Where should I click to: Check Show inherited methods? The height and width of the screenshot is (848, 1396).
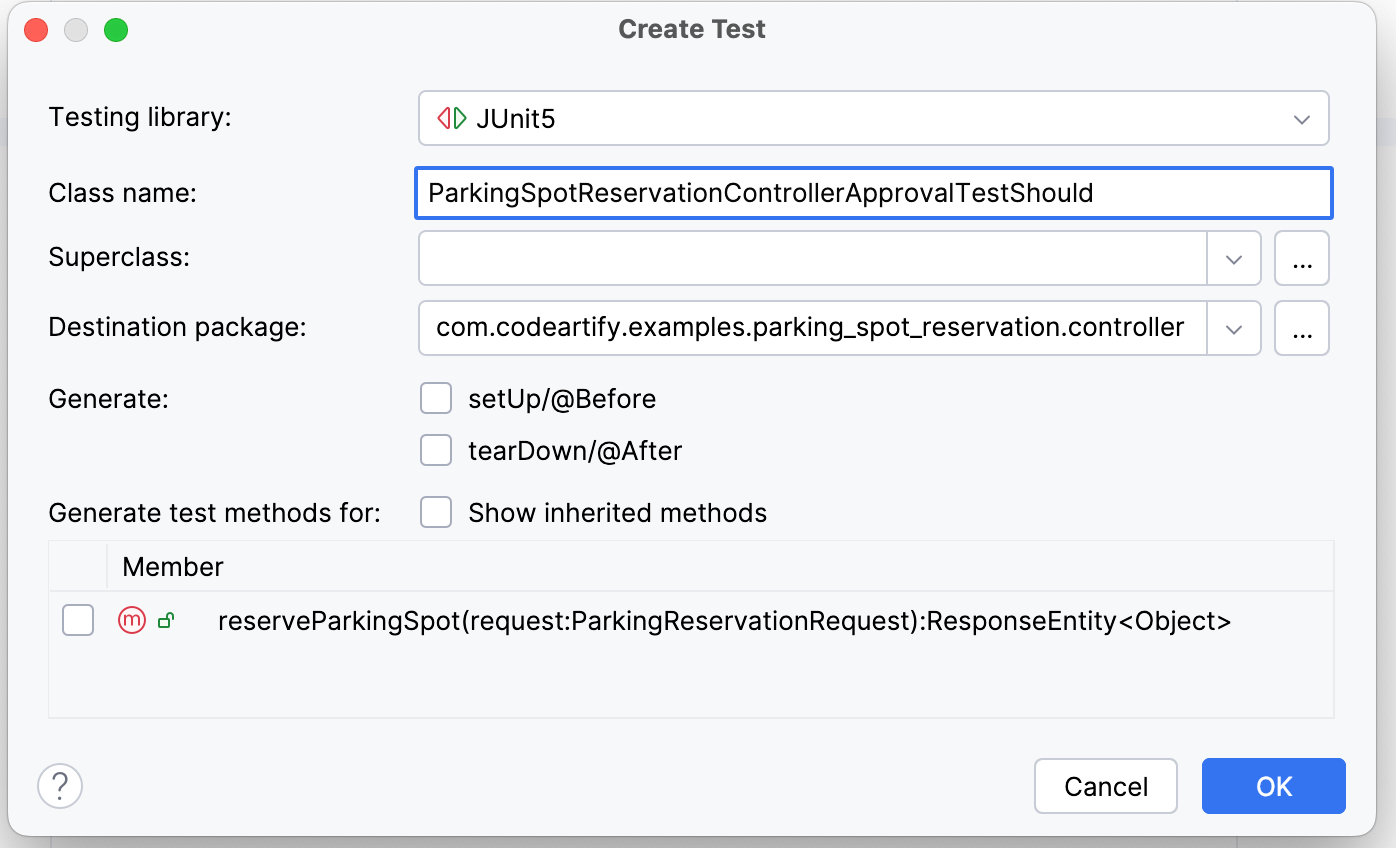point(436,513)
